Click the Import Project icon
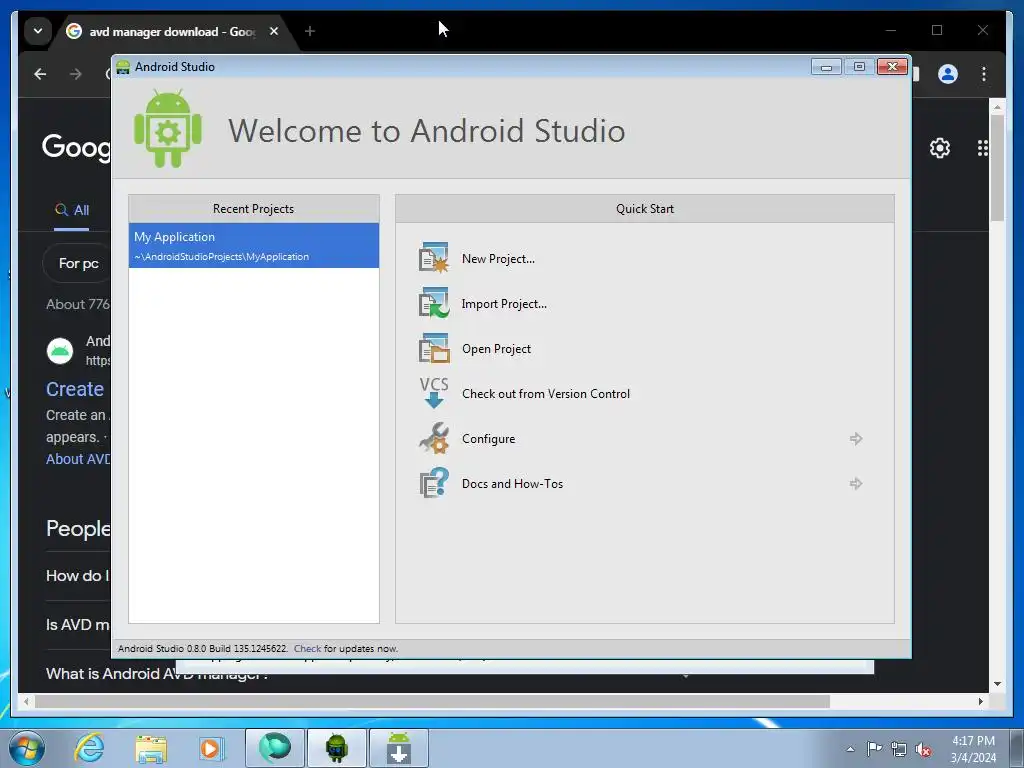Screen dimensions: 1024x768 434,302
